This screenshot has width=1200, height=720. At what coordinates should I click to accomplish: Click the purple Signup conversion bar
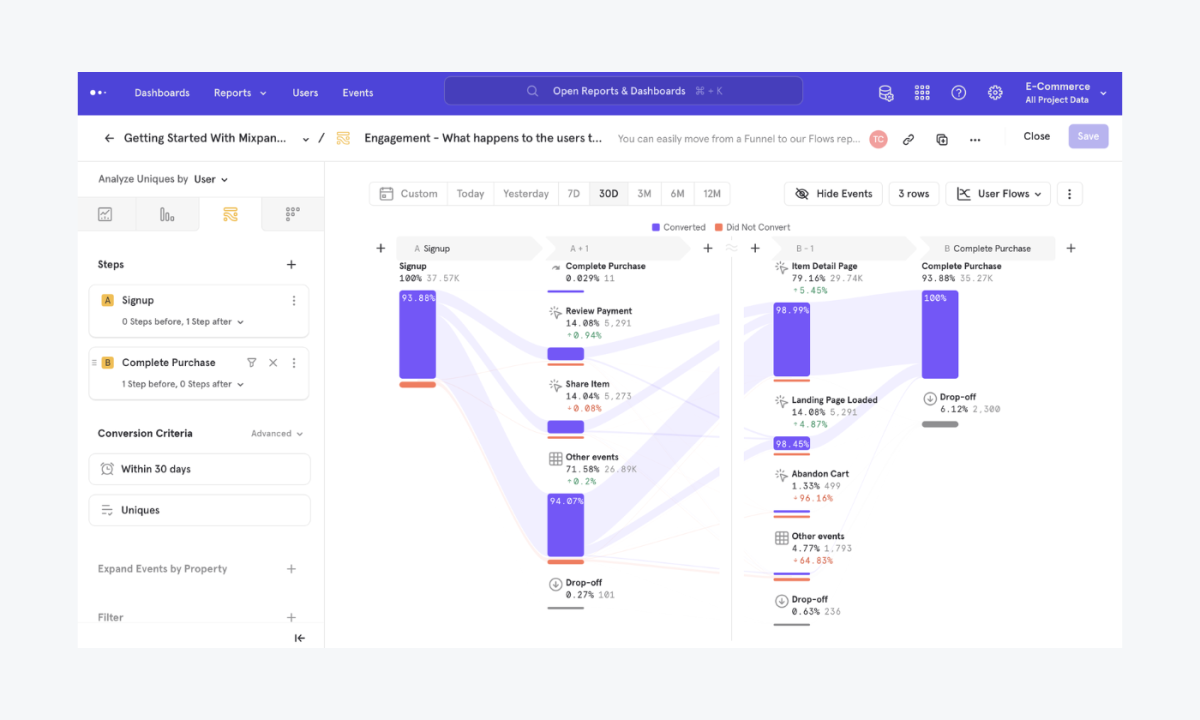[x=417, y=335]
